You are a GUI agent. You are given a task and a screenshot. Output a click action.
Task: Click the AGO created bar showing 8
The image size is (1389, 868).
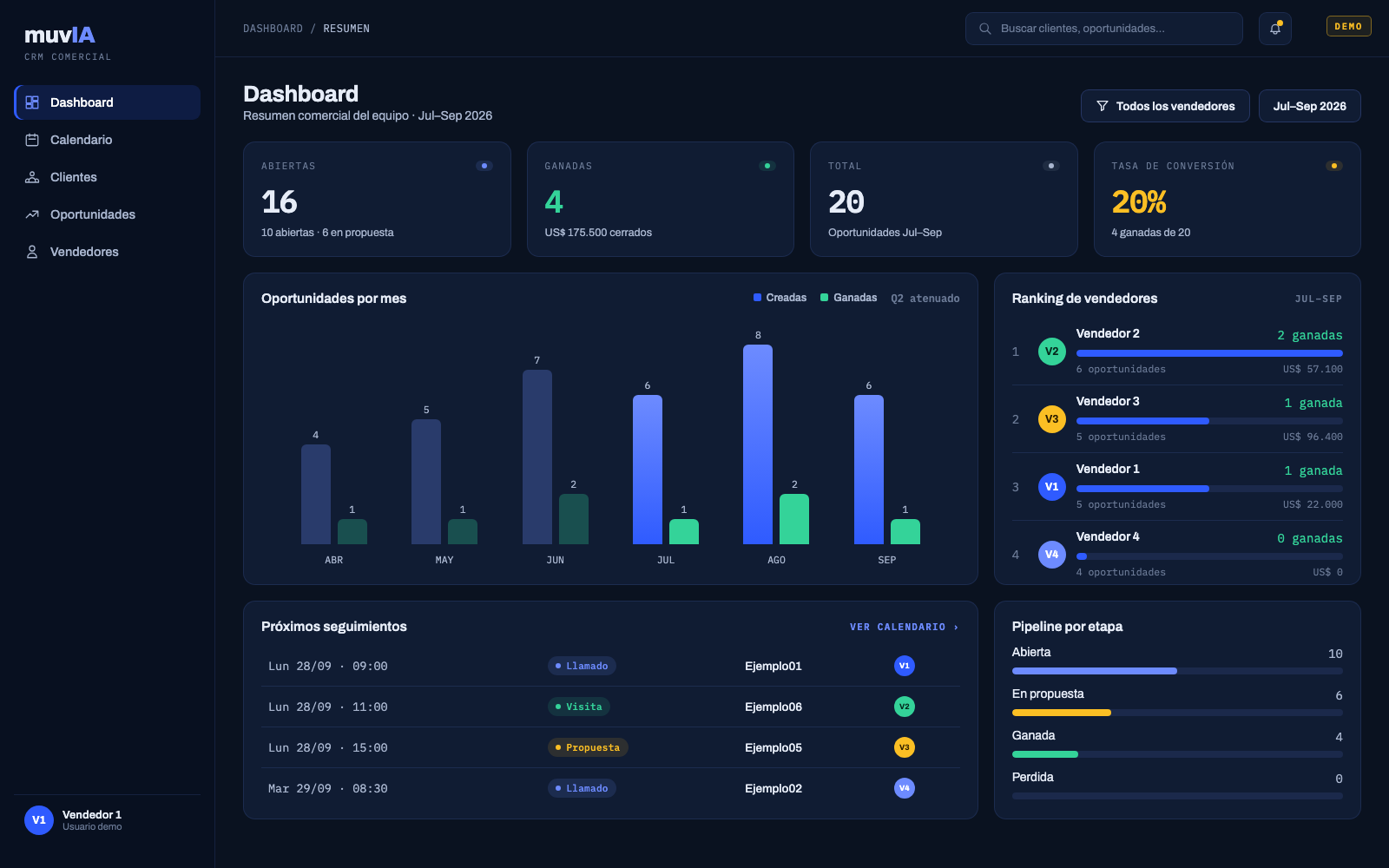click(x=758, y=444)
